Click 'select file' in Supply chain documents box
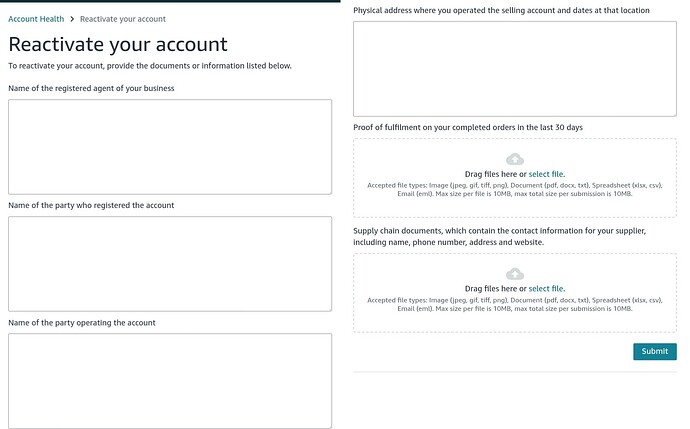 pos(546,289)
